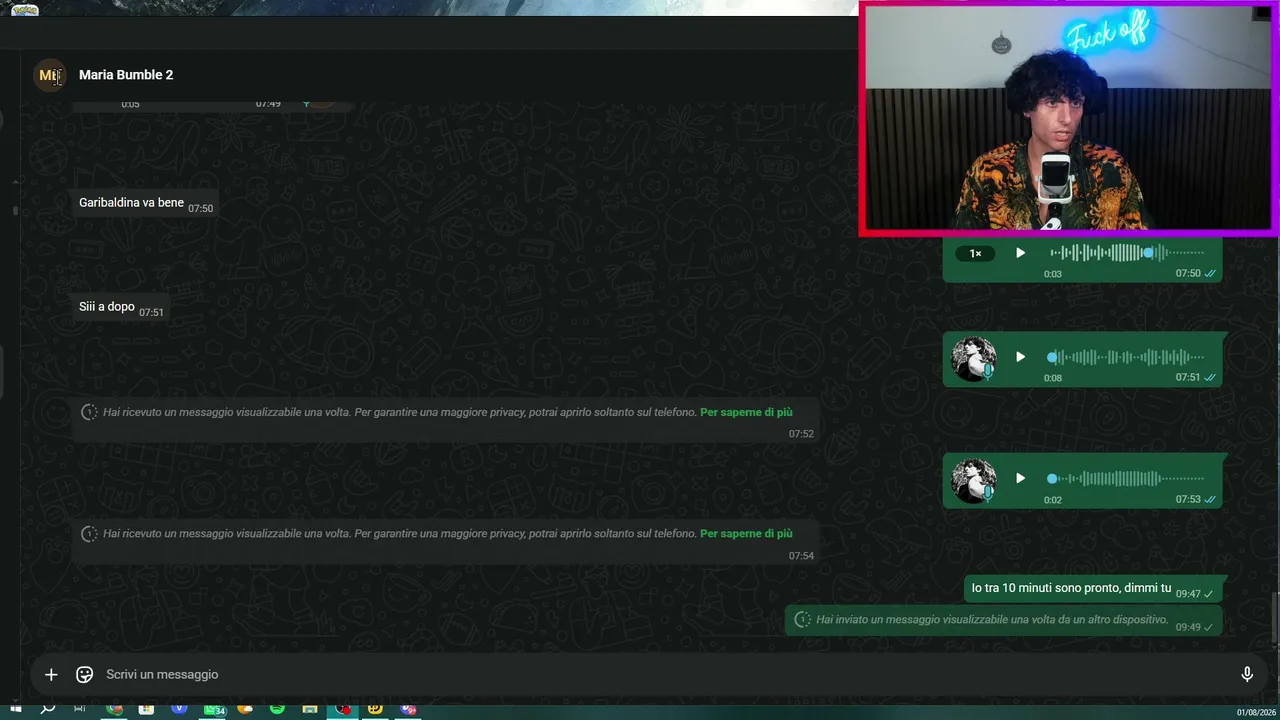Click the taskbar date in system tray

pyautogui.click(x=1257, y=712)
